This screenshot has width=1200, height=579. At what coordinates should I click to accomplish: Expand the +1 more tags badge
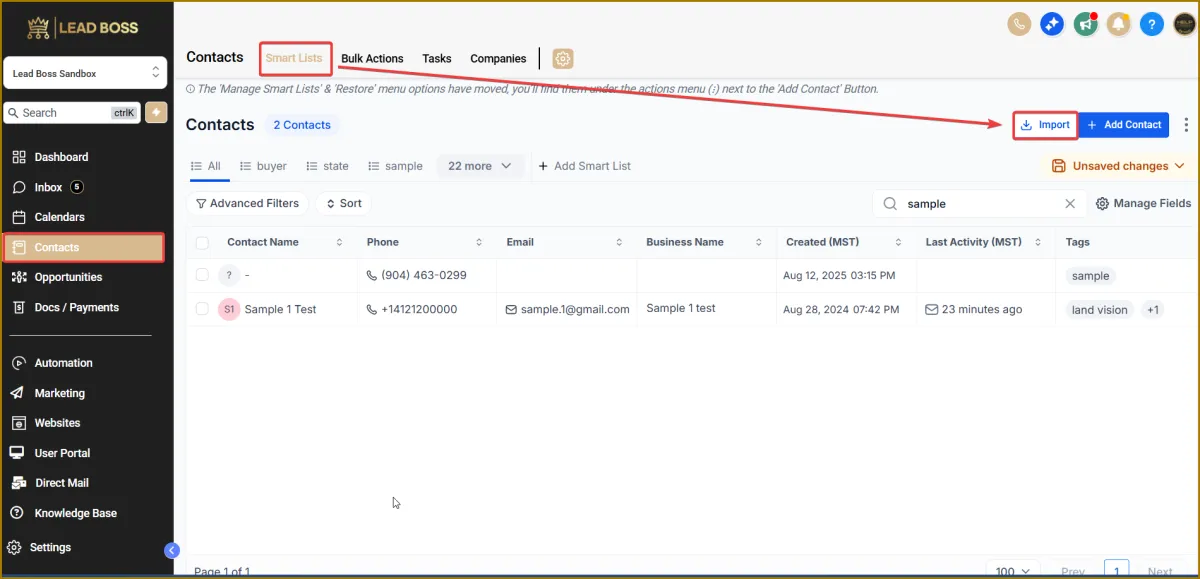coord(1153,310)
